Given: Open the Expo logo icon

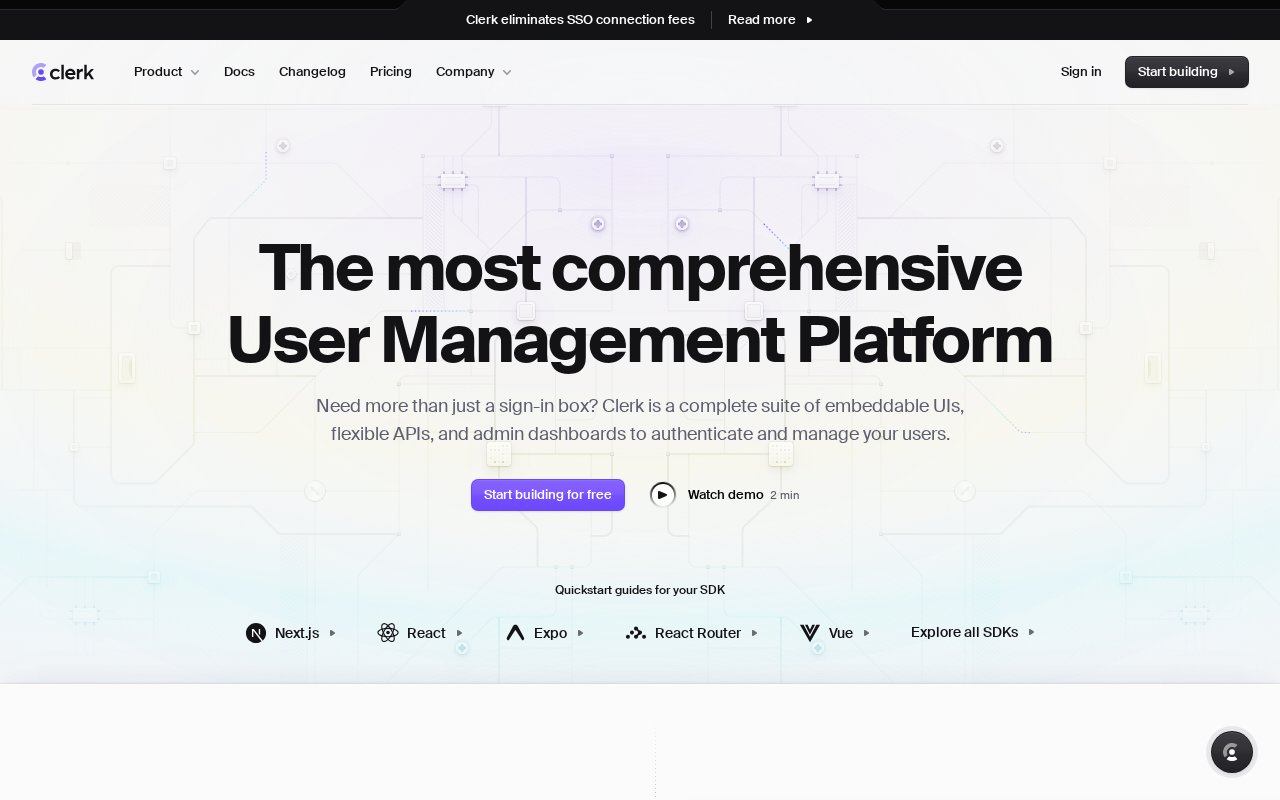Looking at the screenshot, I should click(x=515, y=633).
